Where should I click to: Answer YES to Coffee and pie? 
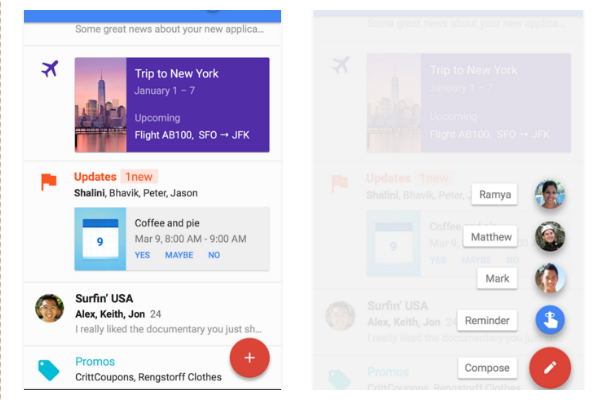142,255
